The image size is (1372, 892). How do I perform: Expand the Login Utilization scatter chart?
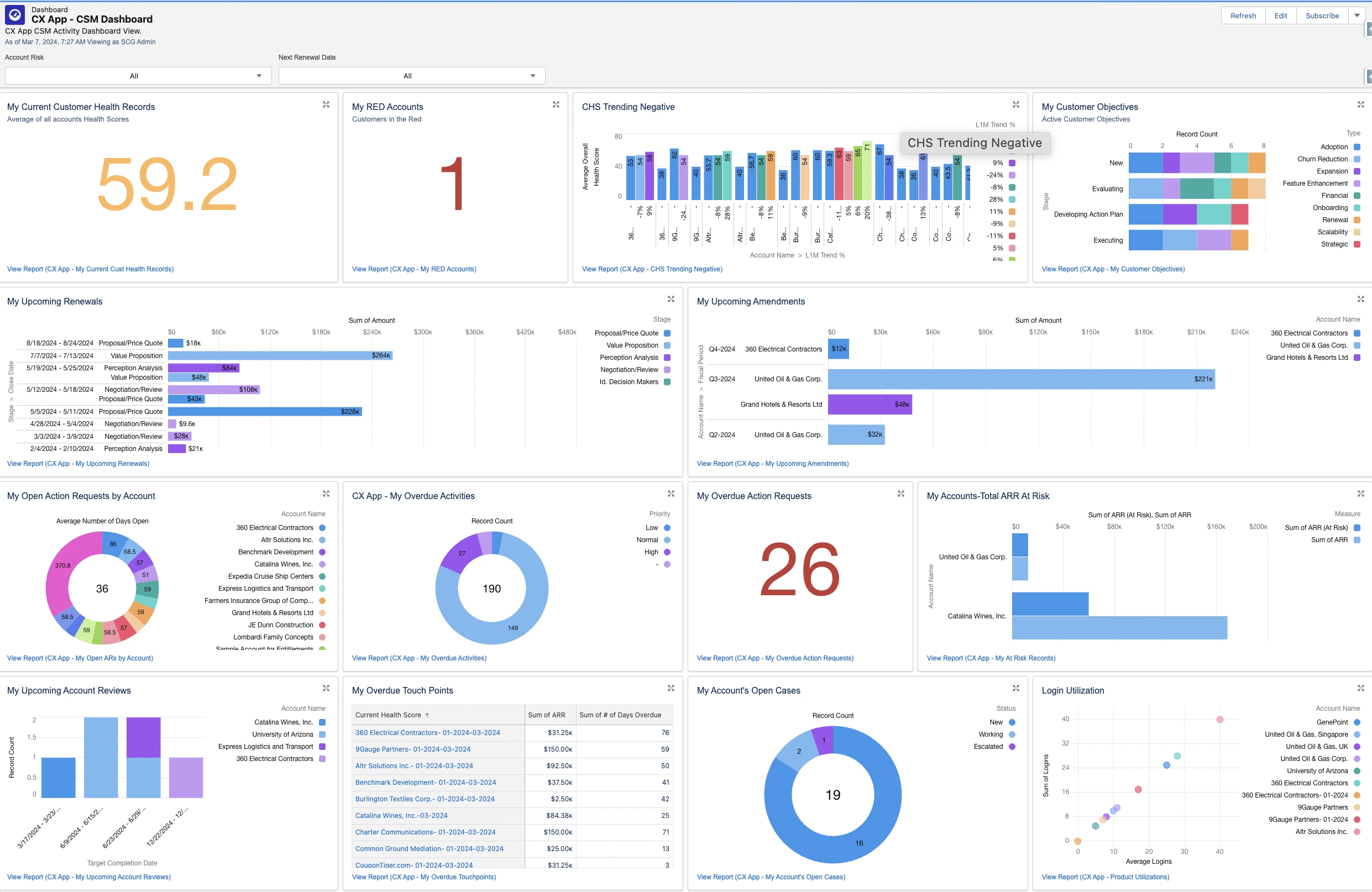pos(1360,688)
